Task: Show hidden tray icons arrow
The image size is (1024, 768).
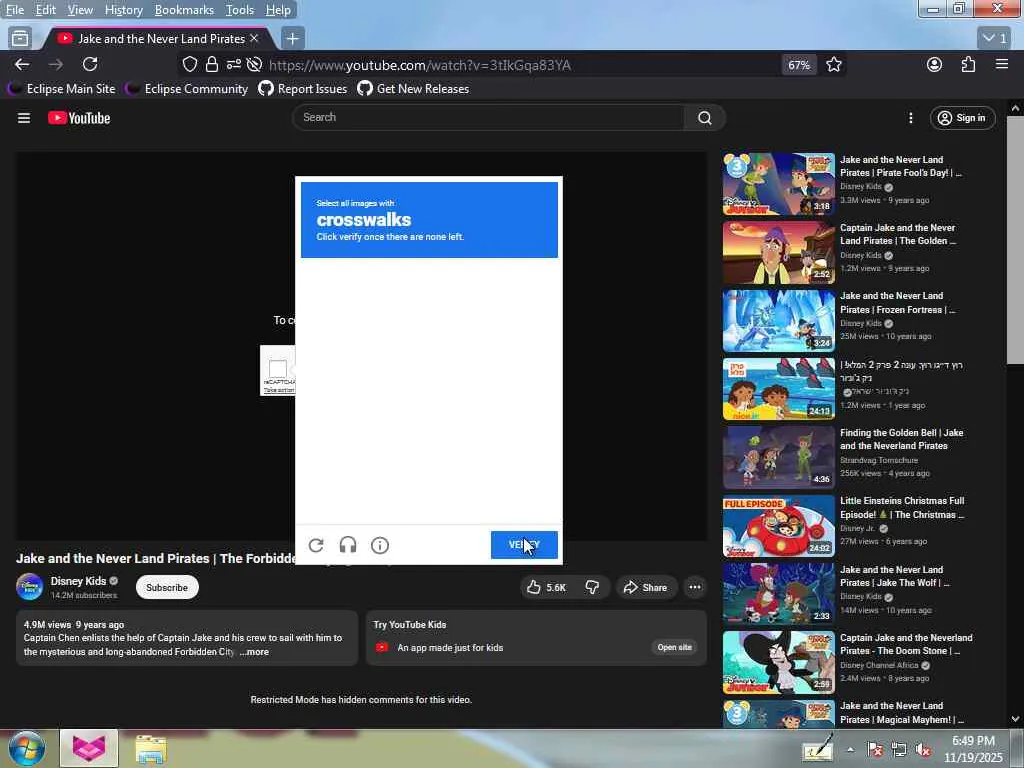Action: [x=850, y=750]
